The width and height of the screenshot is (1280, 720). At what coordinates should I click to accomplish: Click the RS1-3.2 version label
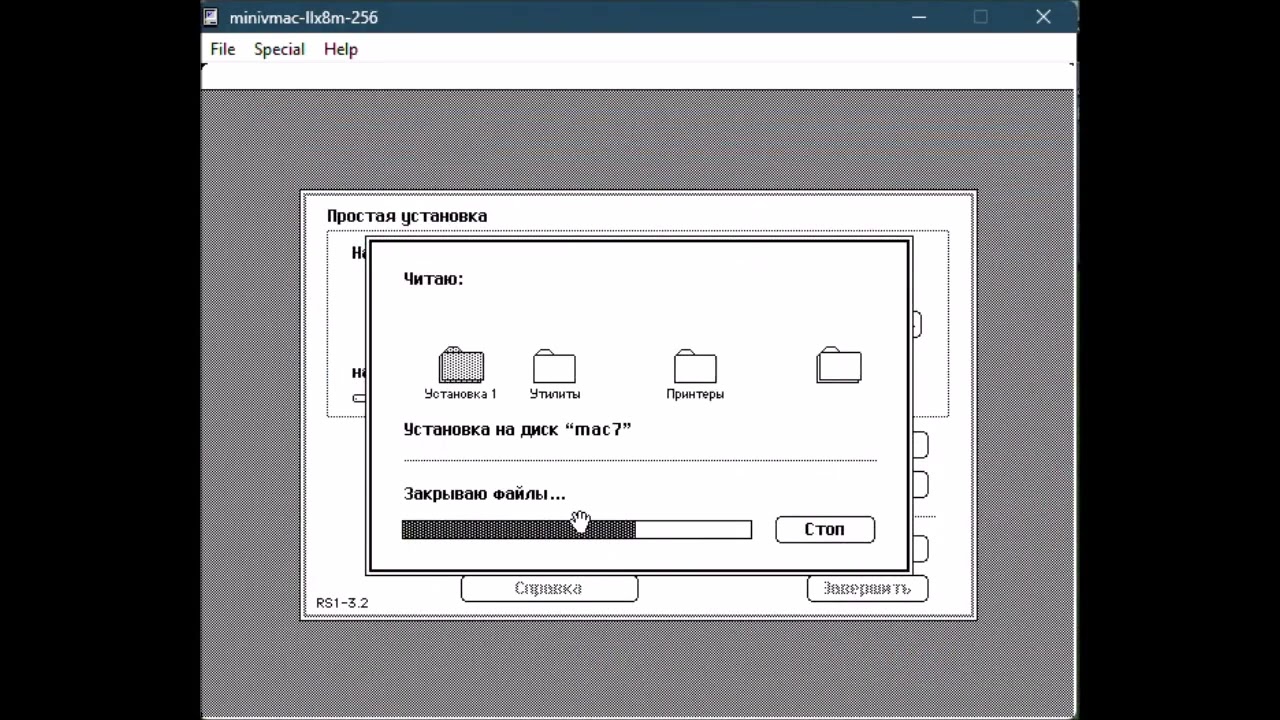(x=342, y=603)
